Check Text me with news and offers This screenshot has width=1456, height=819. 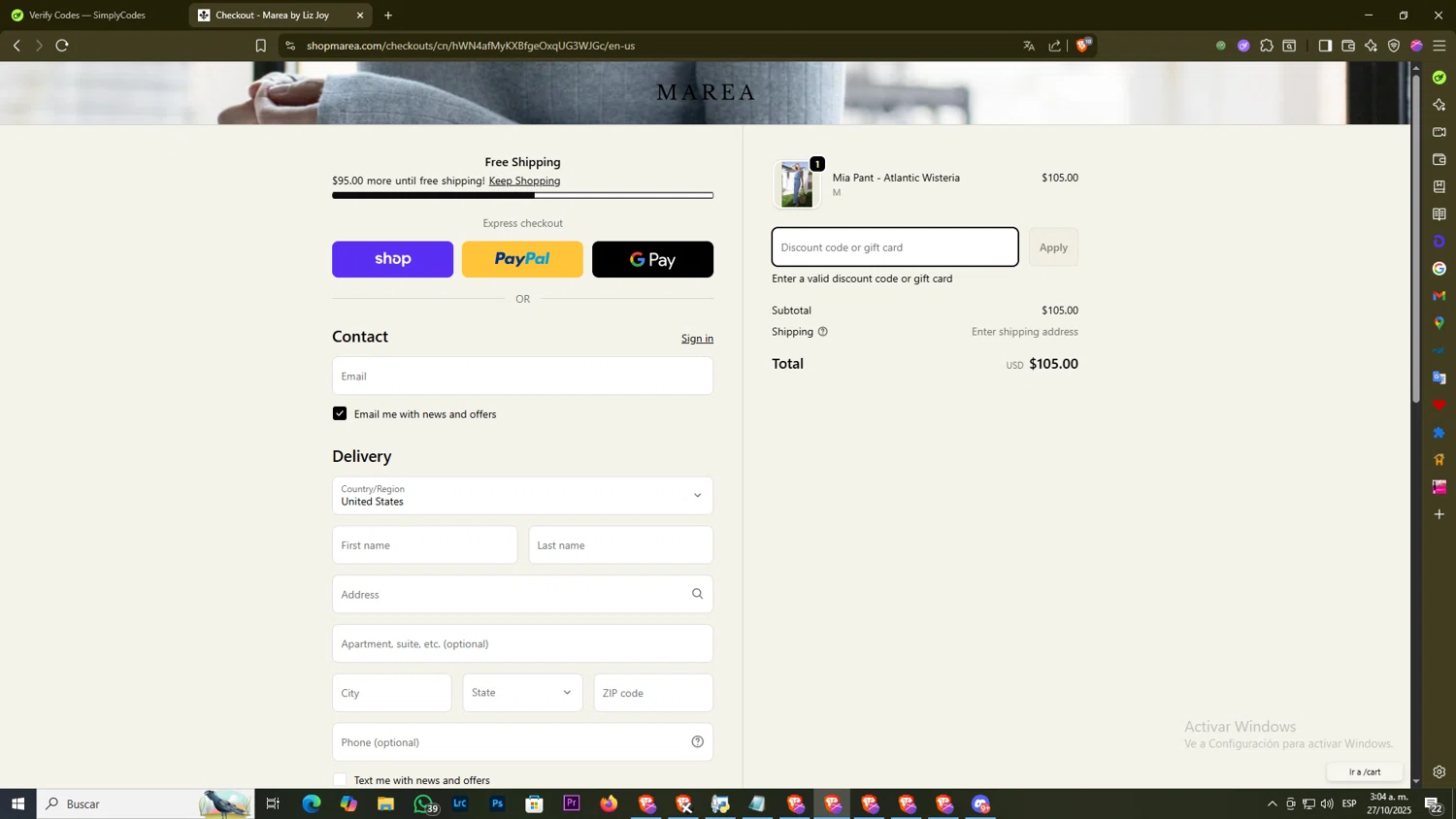tap(340, 780)
